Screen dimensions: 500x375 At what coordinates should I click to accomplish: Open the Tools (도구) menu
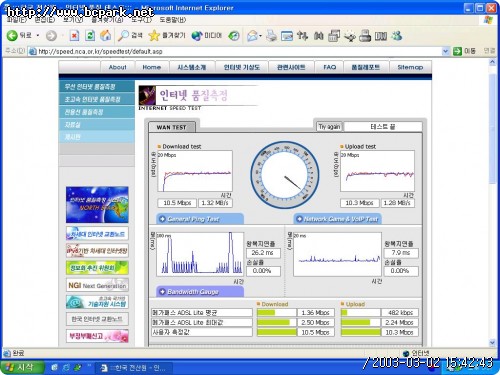(x=141, y=20)
